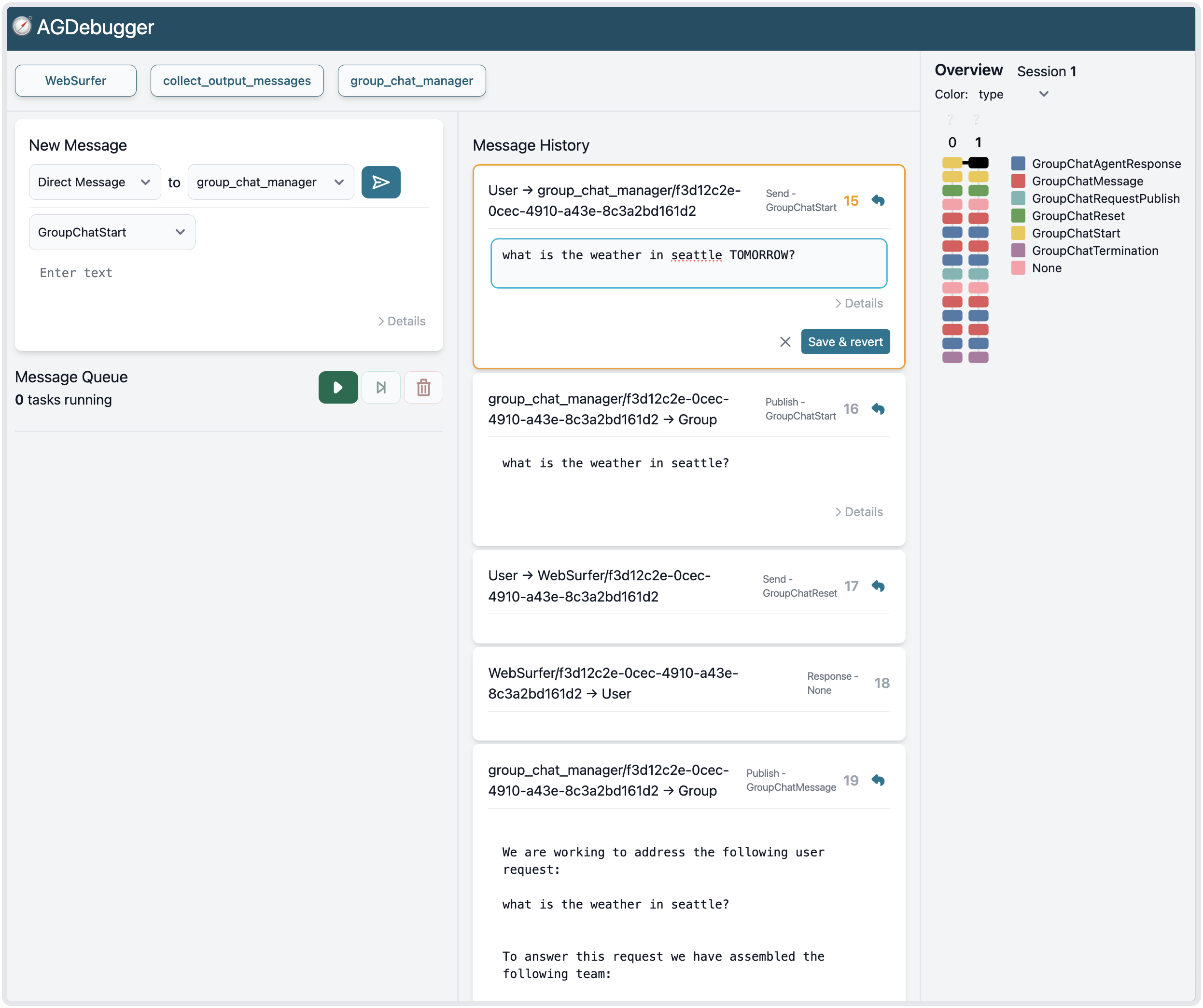Open the group_chat_manager recipient dropdown
Image resolution: width=1203 pixels, height=1008 pixels.
click(270, 182)
